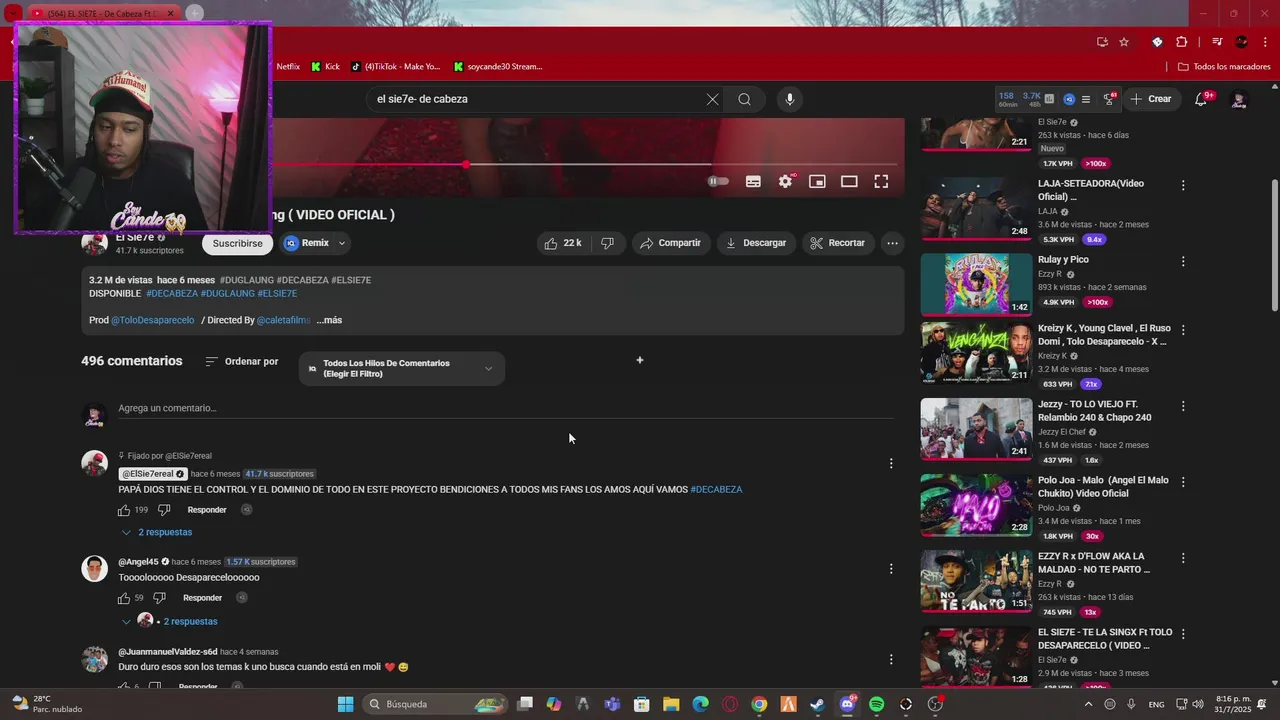Open Polo Joa - Malo video thumbnail

[x=976, y=506]
